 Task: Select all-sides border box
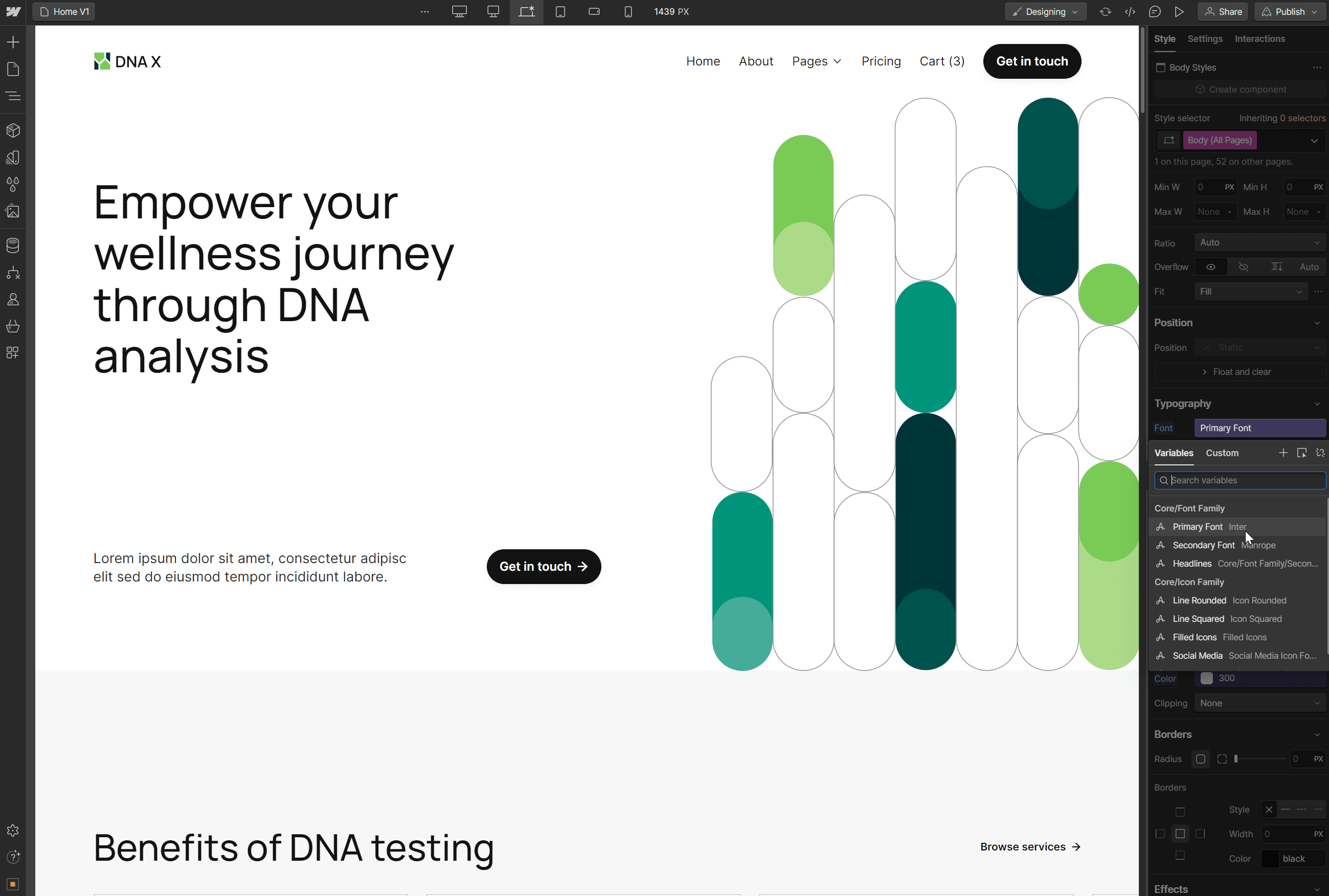[1180, 834]
